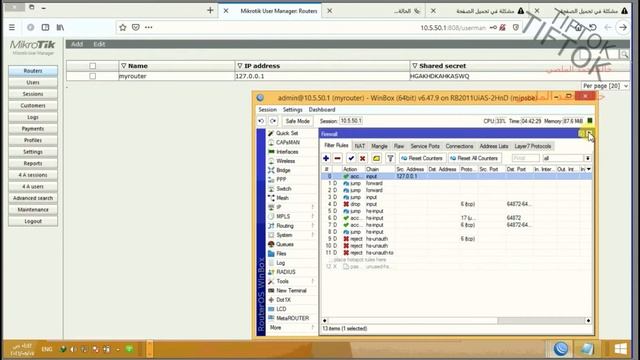
Task: Open Bridge in WinBox sidebar
Action: click(283, 170)
